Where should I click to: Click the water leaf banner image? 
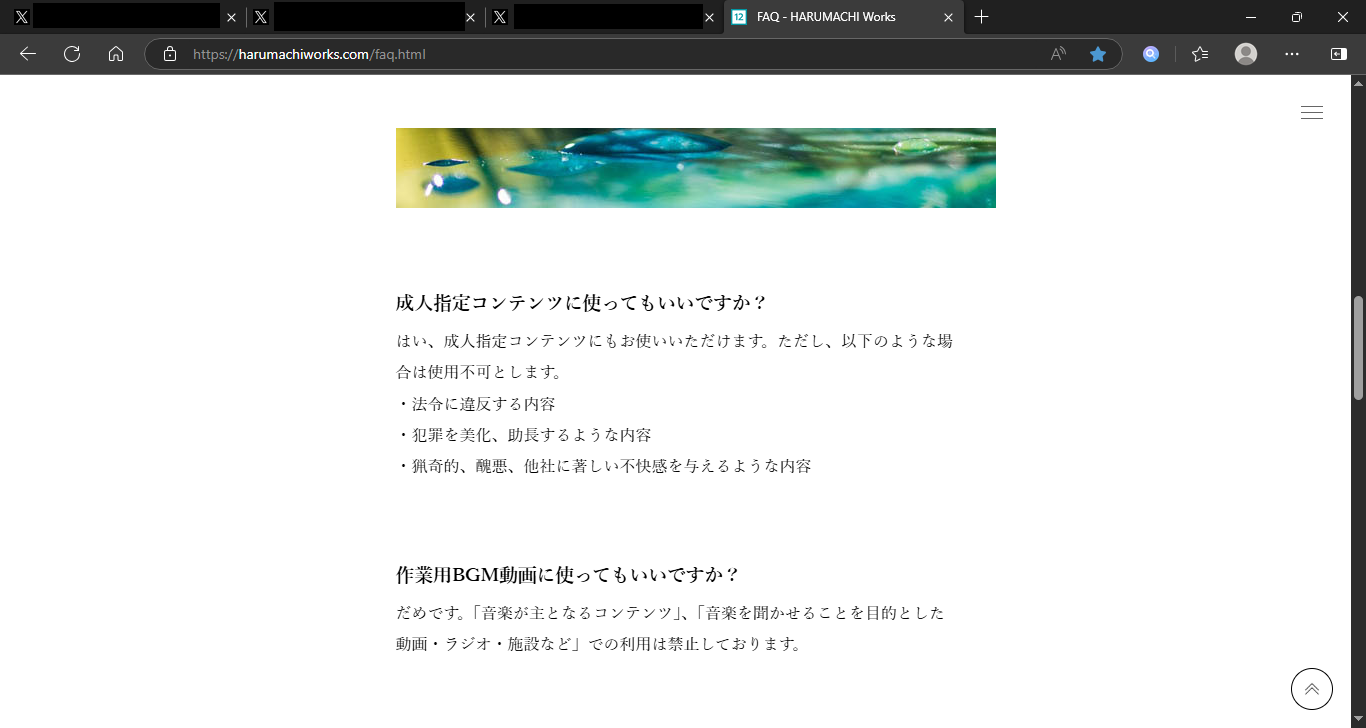click(x=695, y=168)
